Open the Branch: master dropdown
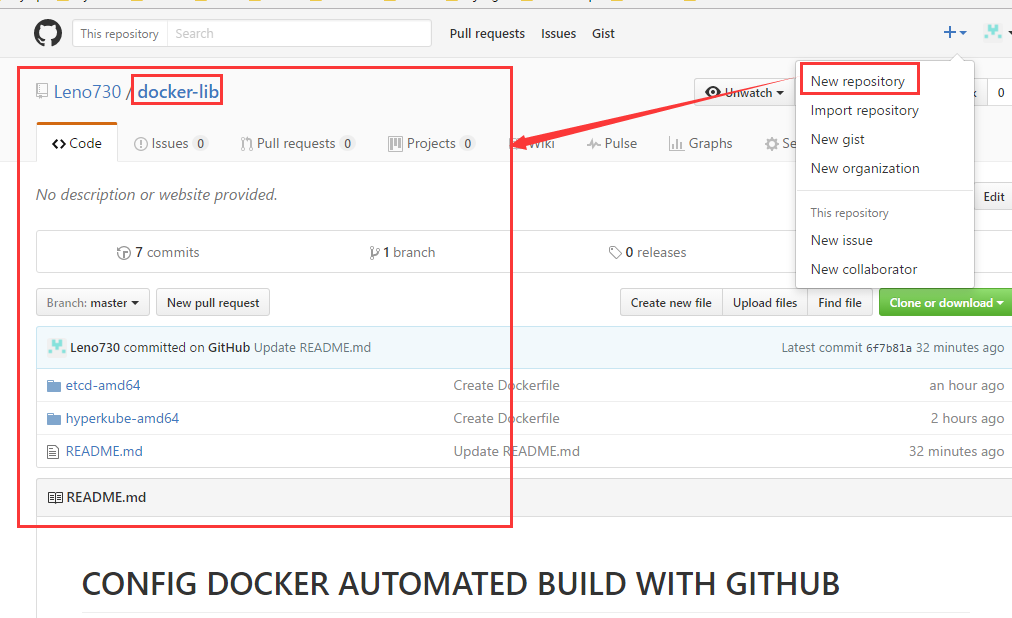The height and width of the screenshot is (618, 1012). click(x=93, y=303)
